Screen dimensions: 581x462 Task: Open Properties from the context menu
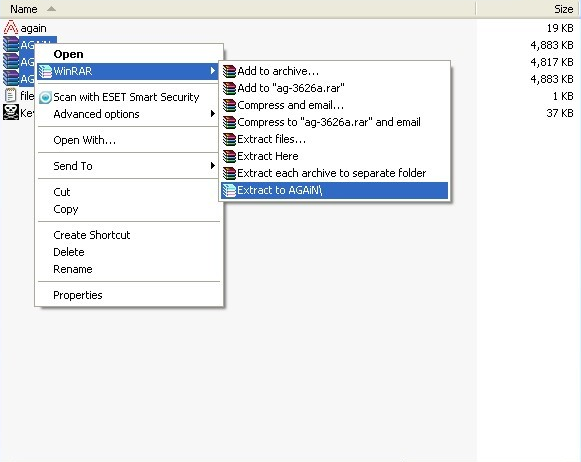129,295
